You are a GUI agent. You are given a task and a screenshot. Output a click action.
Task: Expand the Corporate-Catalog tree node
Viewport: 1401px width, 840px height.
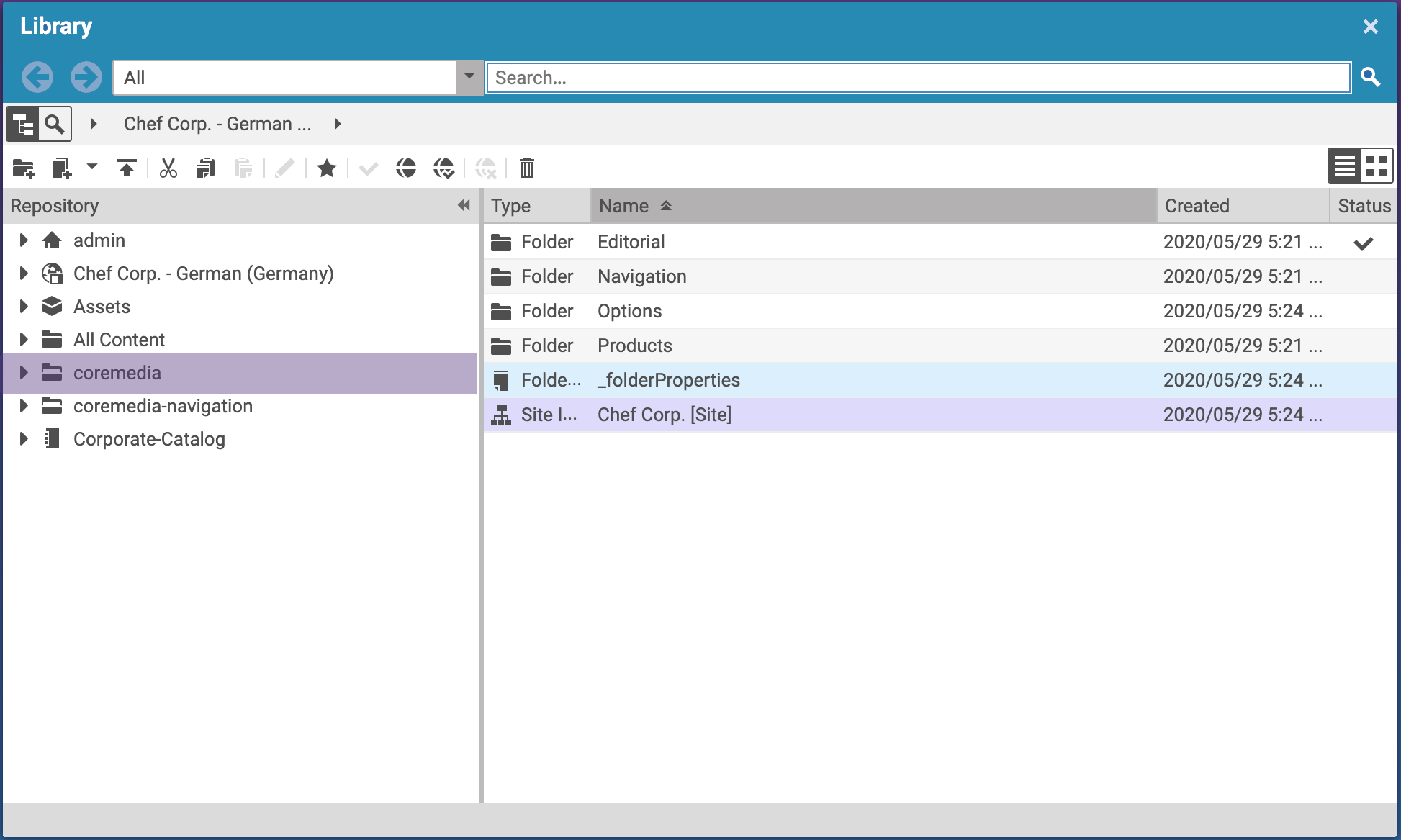point(23,439)
